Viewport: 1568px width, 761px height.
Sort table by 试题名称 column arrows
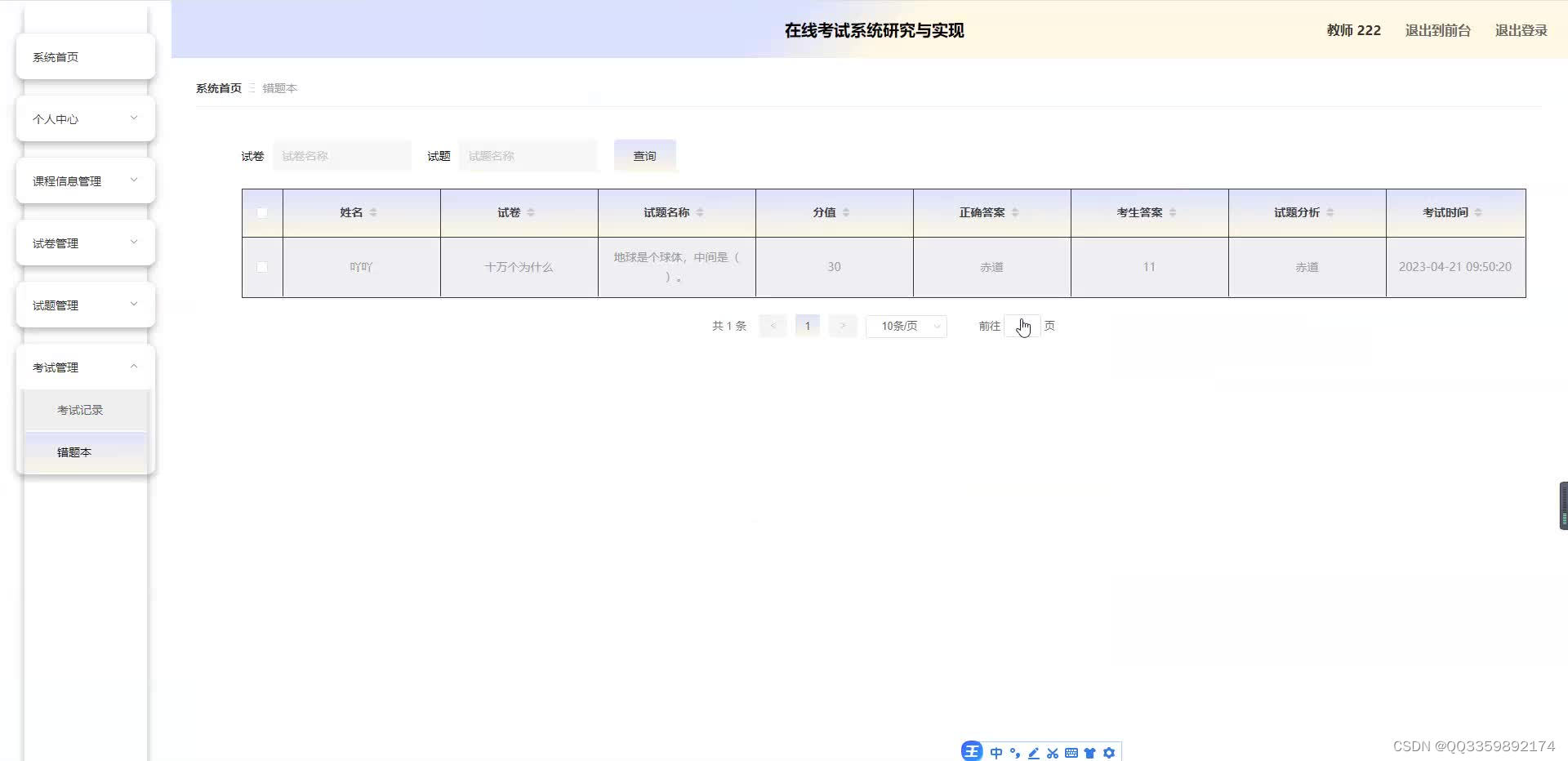pos(700,212)
